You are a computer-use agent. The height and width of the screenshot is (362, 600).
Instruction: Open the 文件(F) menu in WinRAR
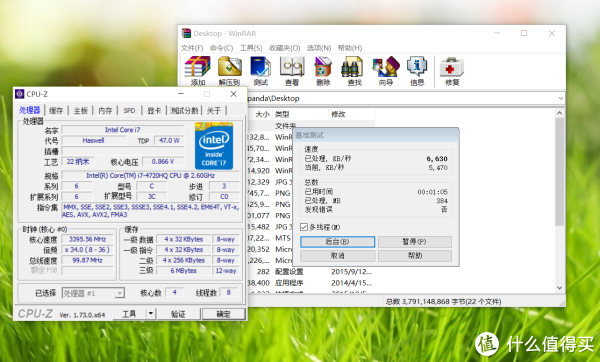(192, 48)
